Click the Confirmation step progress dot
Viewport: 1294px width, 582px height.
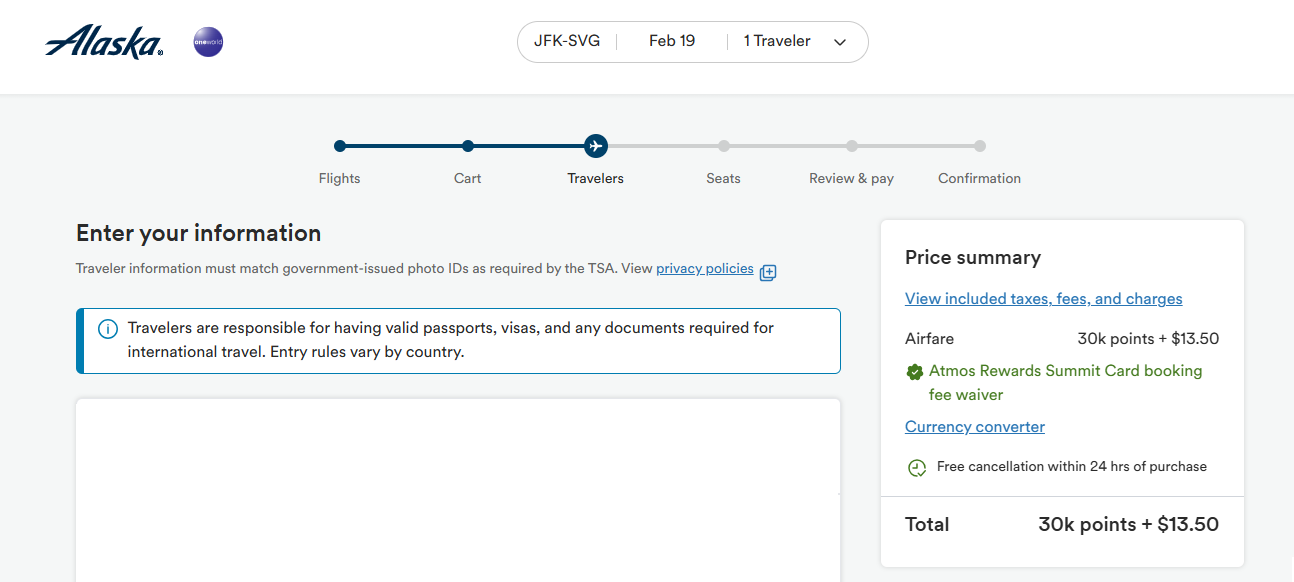[x=980, y=146]
